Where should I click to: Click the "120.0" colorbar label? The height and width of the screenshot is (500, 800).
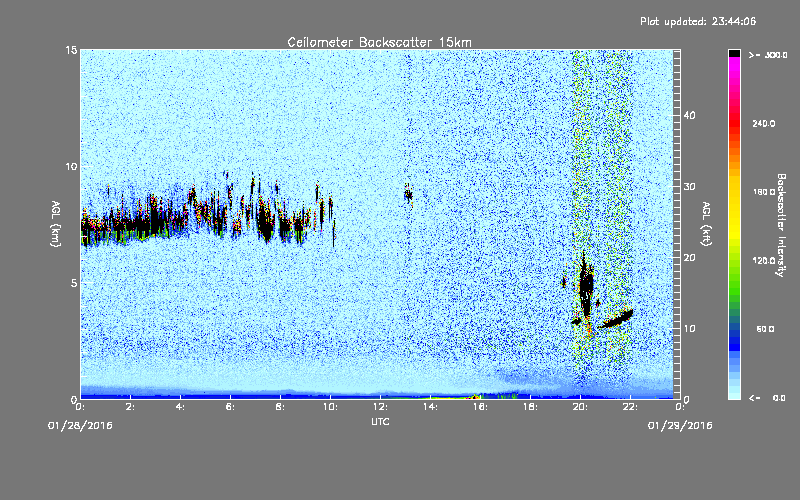pyautogui.click(x=764, y=261)
